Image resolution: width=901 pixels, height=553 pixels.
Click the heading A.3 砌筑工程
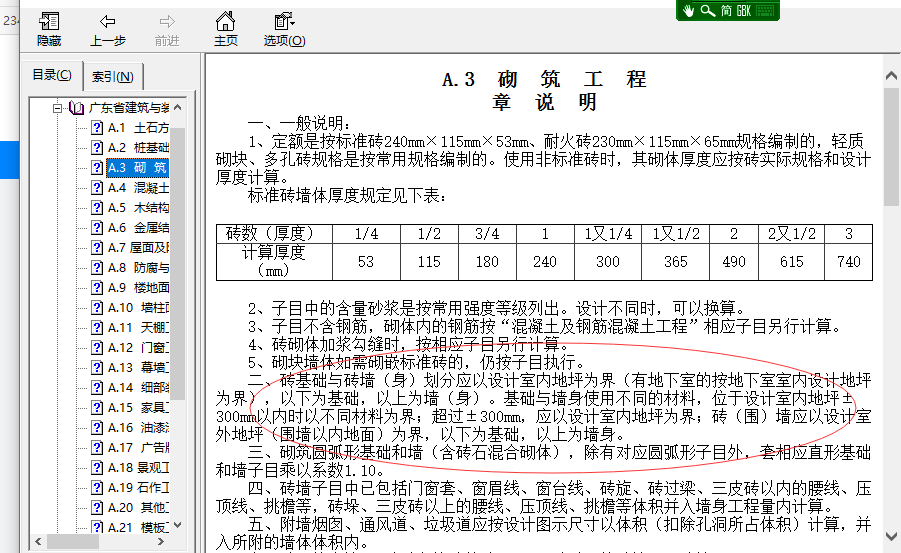click(x=544, y=79)
